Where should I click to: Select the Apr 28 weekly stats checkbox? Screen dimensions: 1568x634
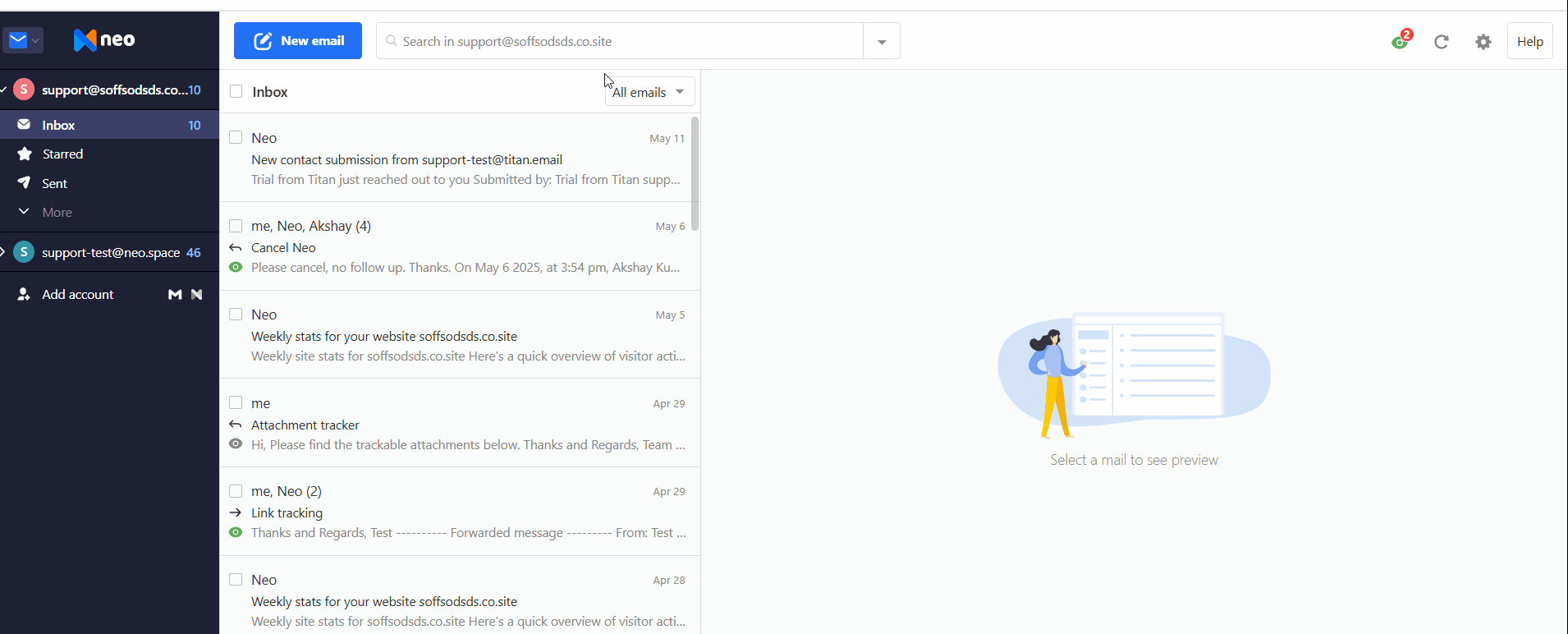236,580
